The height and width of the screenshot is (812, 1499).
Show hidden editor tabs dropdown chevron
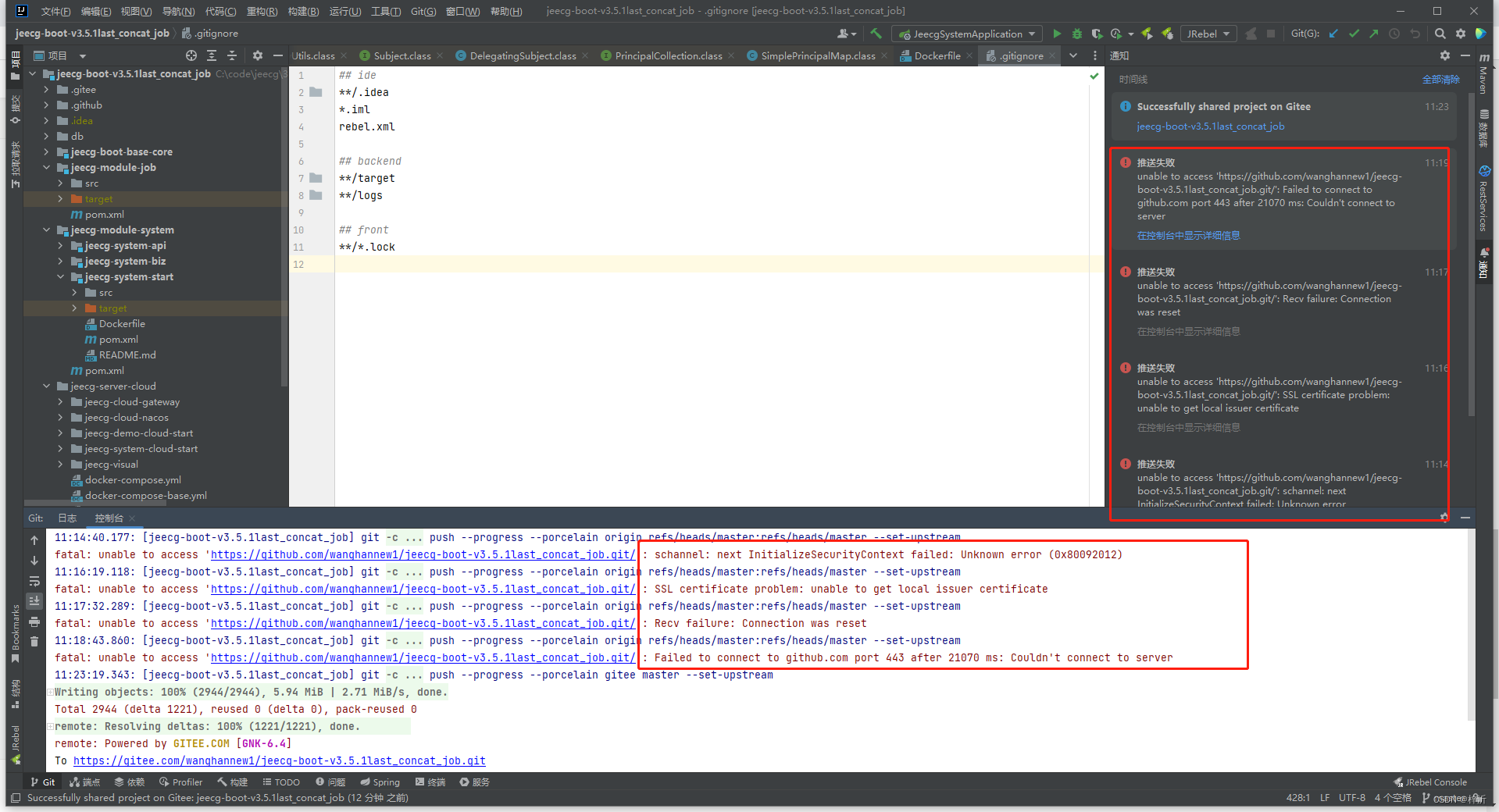[x=1073, y=55]
